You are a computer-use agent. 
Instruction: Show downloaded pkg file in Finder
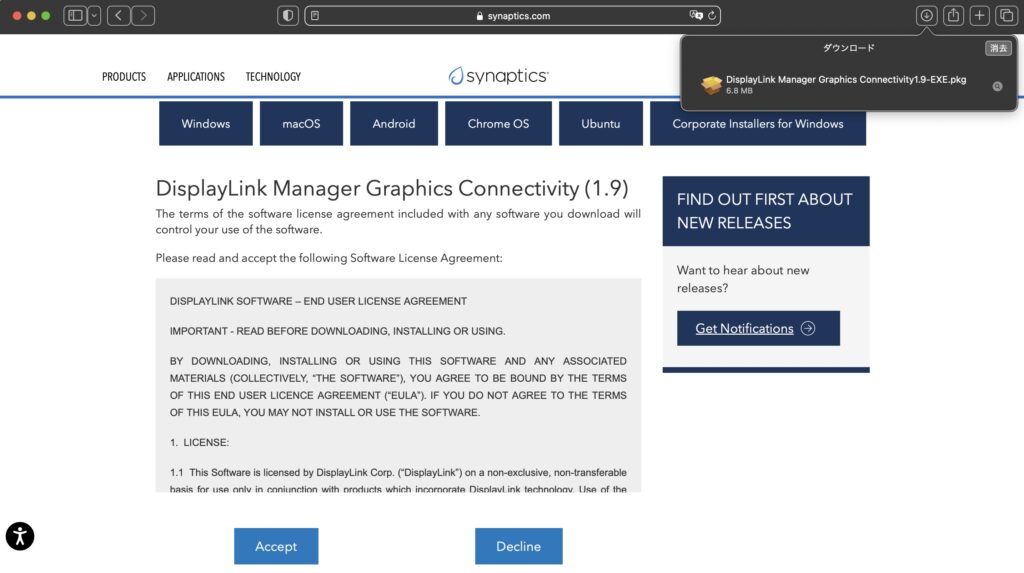pos(997,86)
